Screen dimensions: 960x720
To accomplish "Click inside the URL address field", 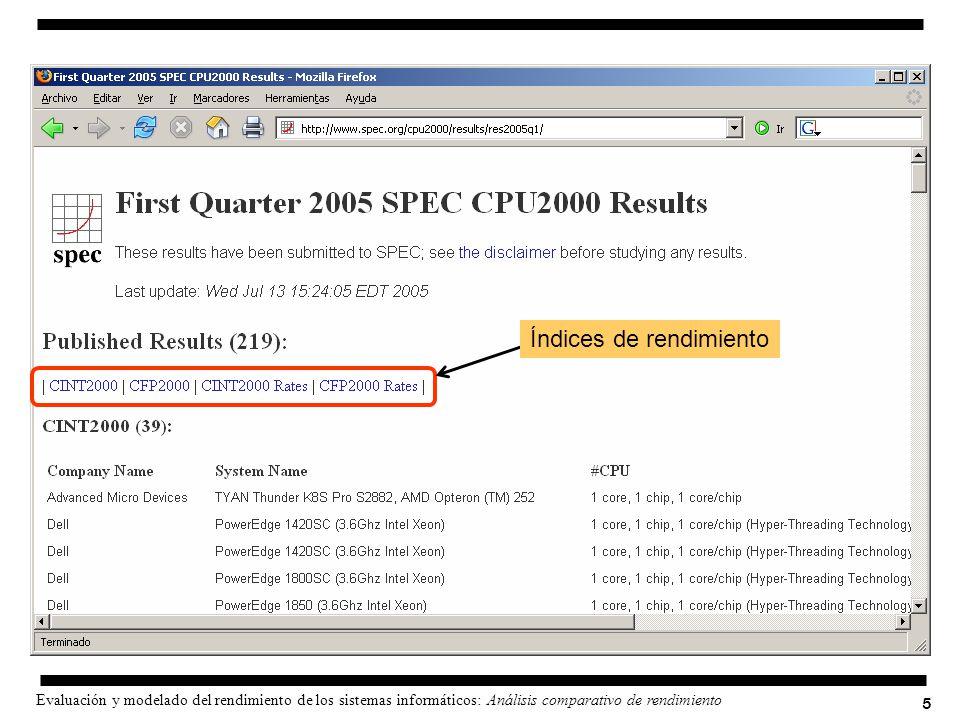I will [511, 129].
